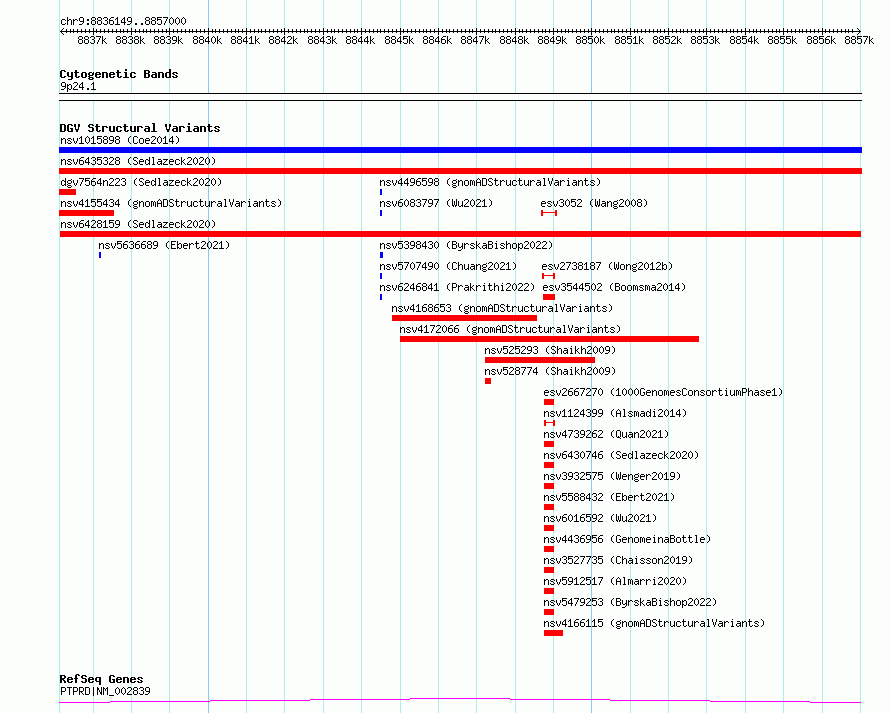Image resolution: width=890 pixels, height=713 pixels.
Task: Select nsv5588432 (Ebert2021) variant
Action: tap(609, 497)
